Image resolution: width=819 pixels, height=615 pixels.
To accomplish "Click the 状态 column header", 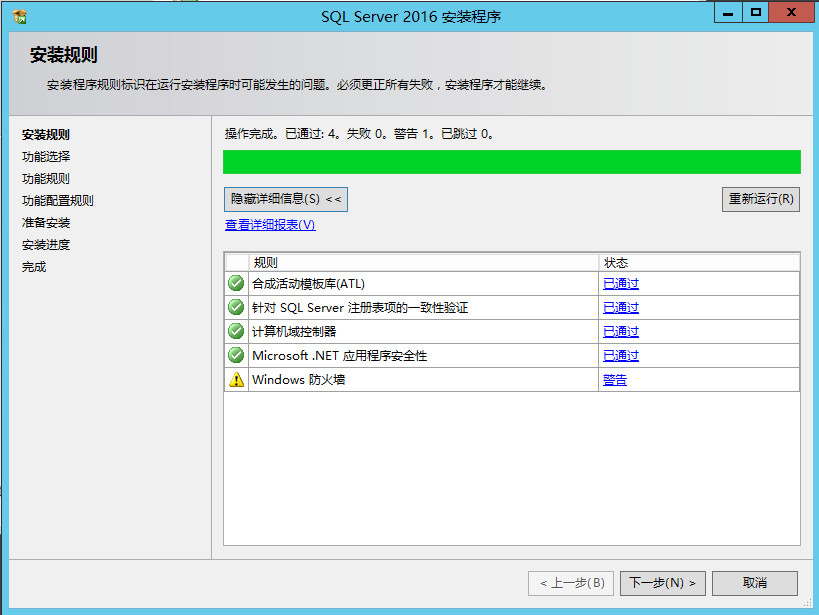I will click(699, 262).
